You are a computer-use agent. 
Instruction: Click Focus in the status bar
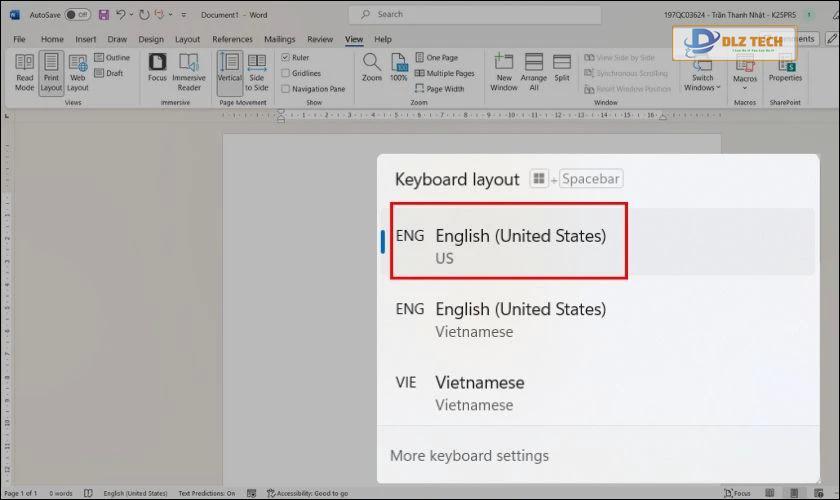[x=738, y=493]
